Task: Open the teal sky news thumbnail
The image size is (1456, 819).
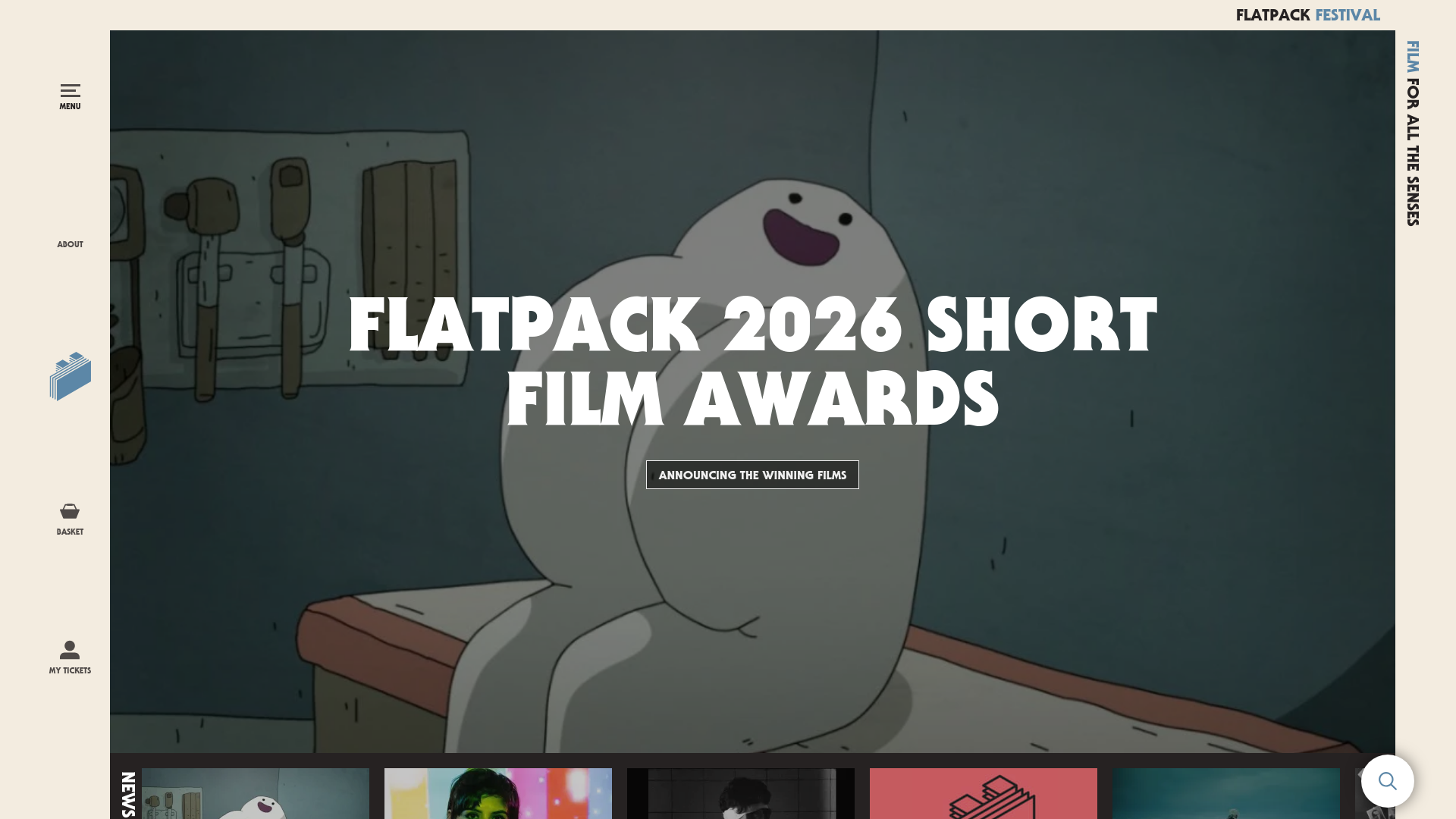Action: coord(1226,793)
